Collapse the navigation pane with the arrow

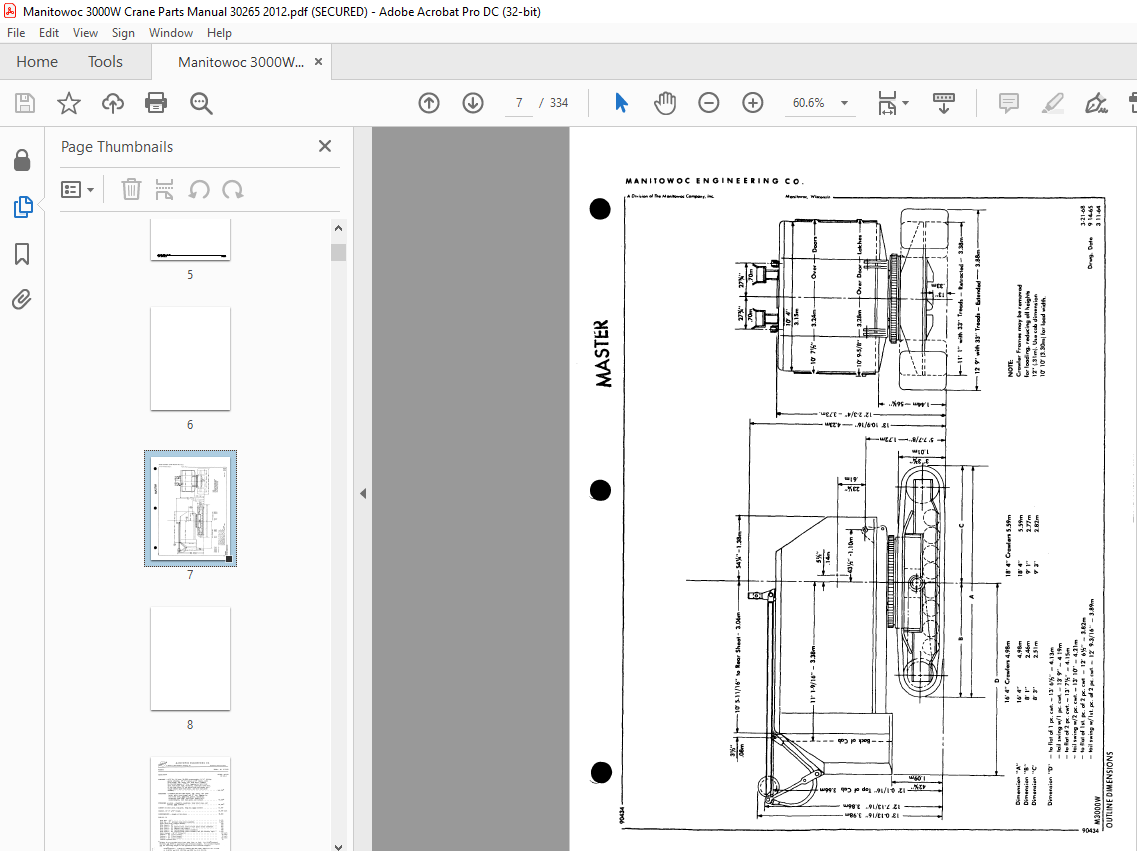pos(363,494)
